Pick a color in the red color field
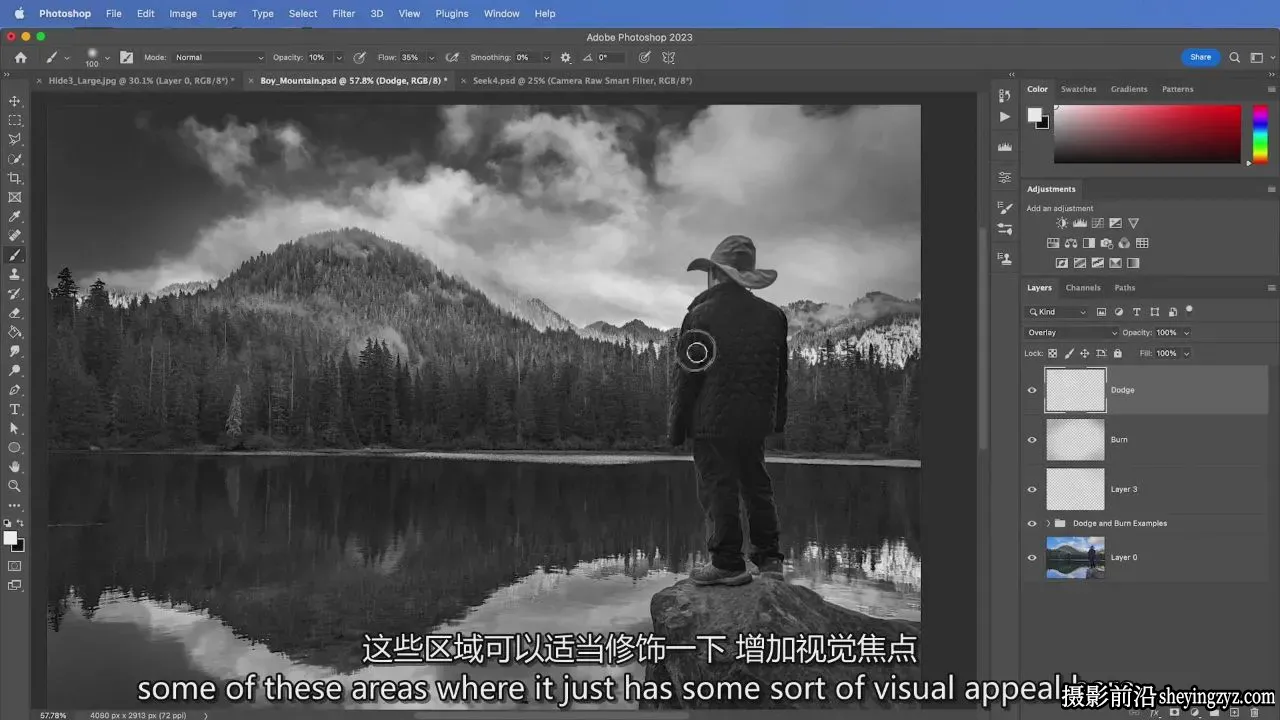Viewport: 1280px width, 720px height. [1147, 134]
